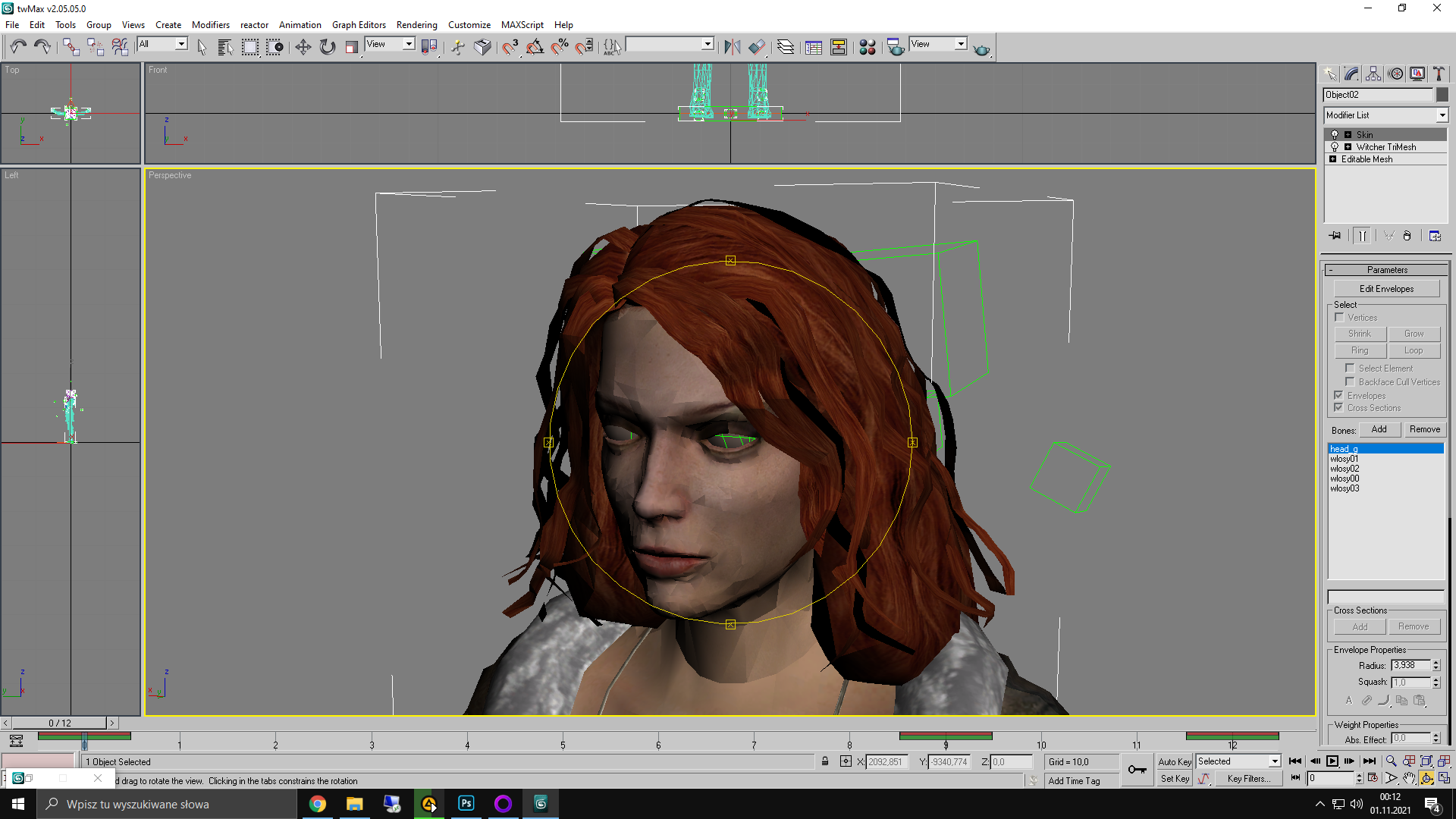Open the Key Filters dialog

click(x=1248, y=779)
